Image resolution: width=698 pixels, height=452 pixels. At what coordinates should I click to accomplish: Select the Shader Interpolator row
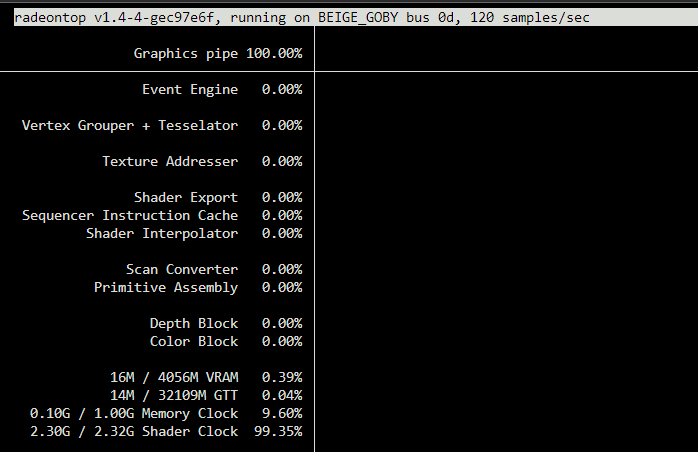tap(194, 233)
